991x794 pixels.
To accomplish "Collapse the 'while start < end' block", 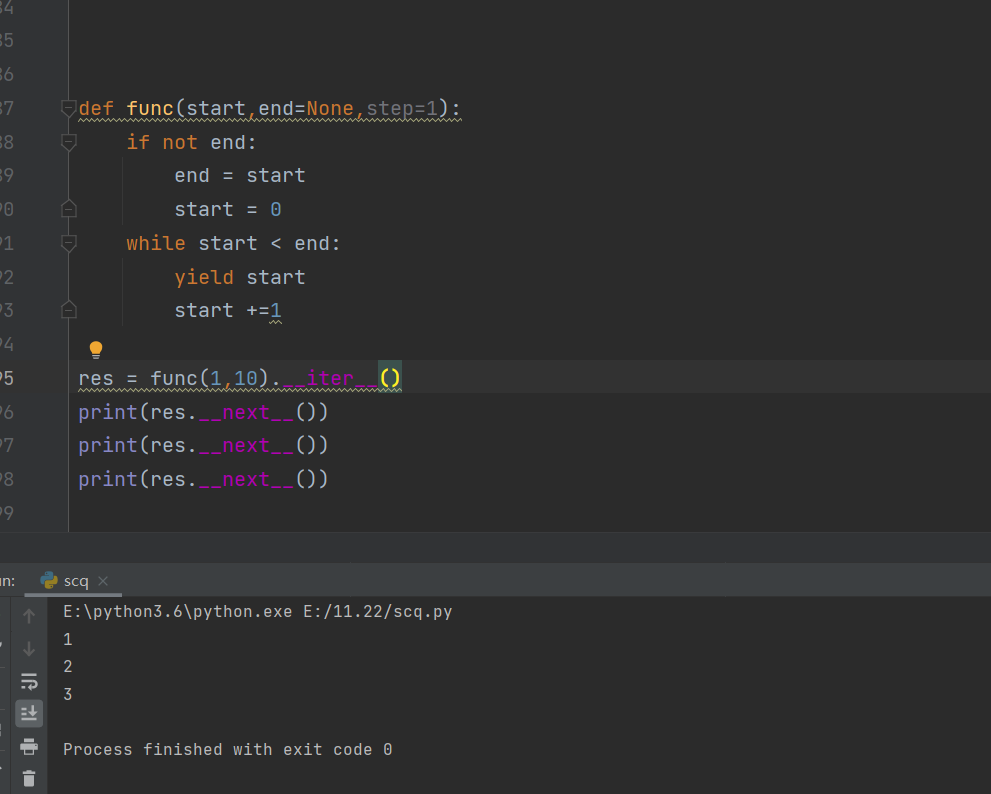I will click(68, 243).
